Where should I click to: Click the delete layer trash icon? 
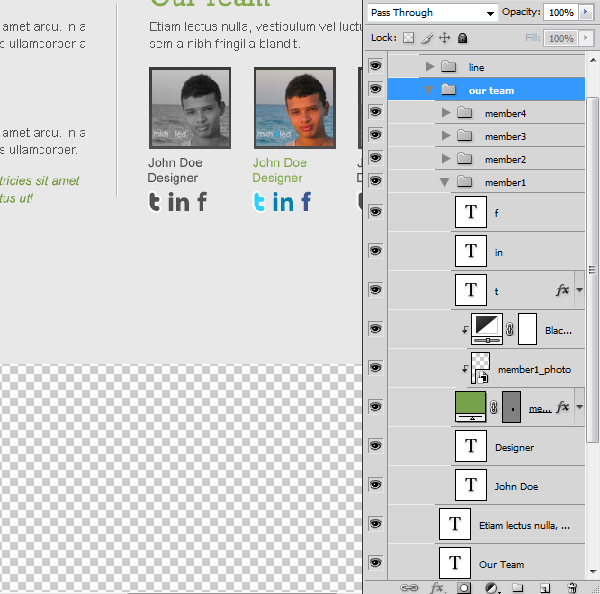[572, 587]
